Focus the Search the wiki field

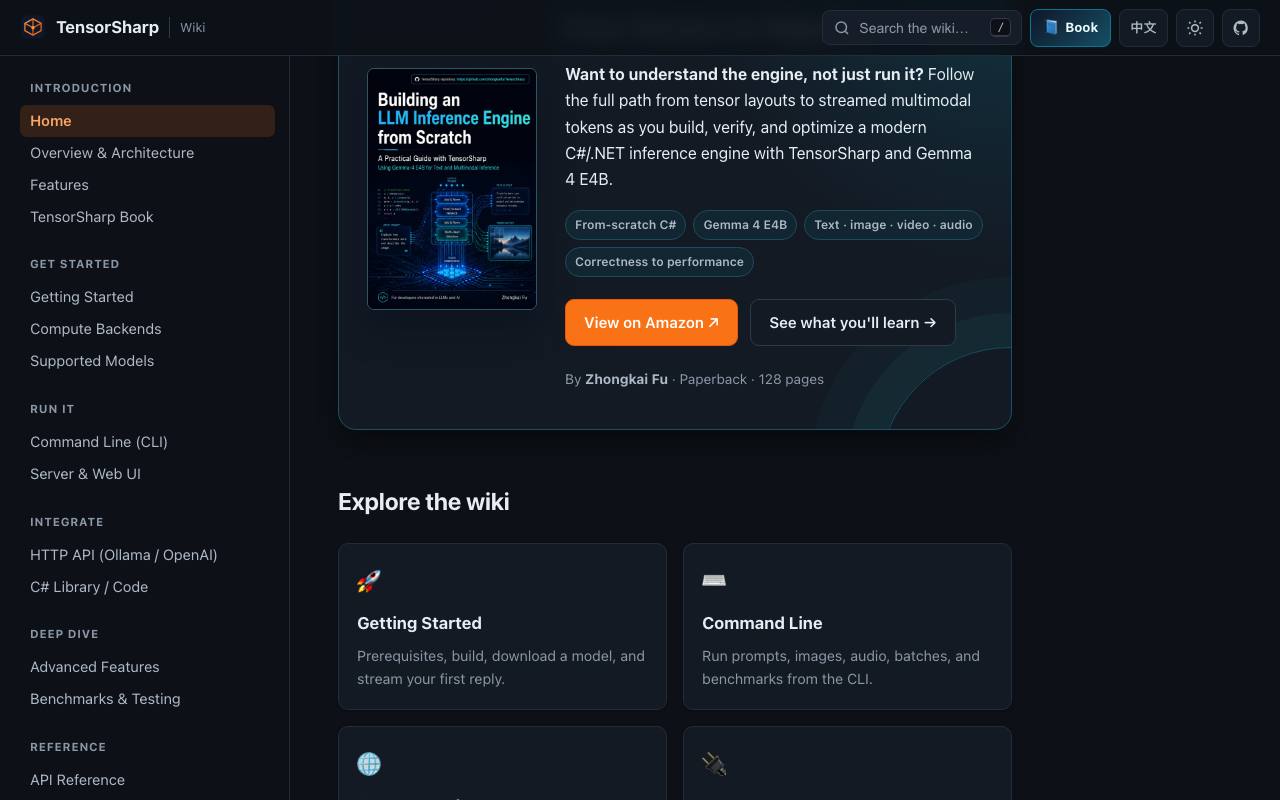point(921,28)
